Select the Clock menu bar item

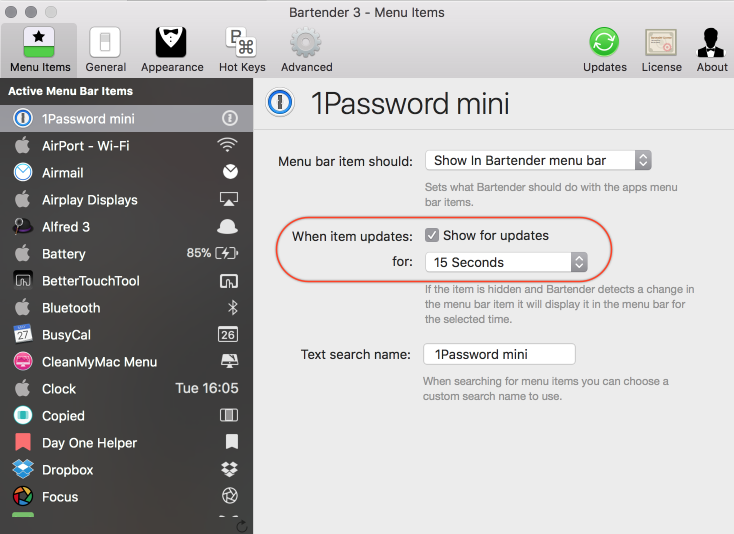[126, 389]
